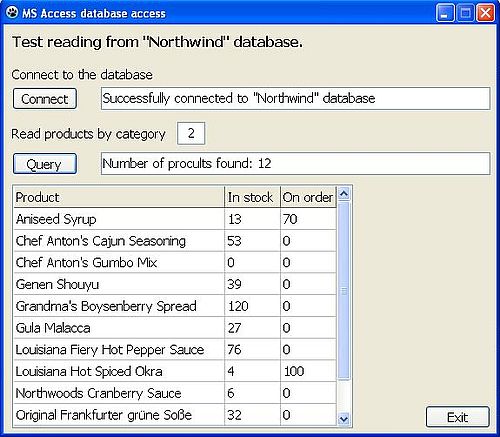
Task: Click the category number input field
Action: [191, 133]
